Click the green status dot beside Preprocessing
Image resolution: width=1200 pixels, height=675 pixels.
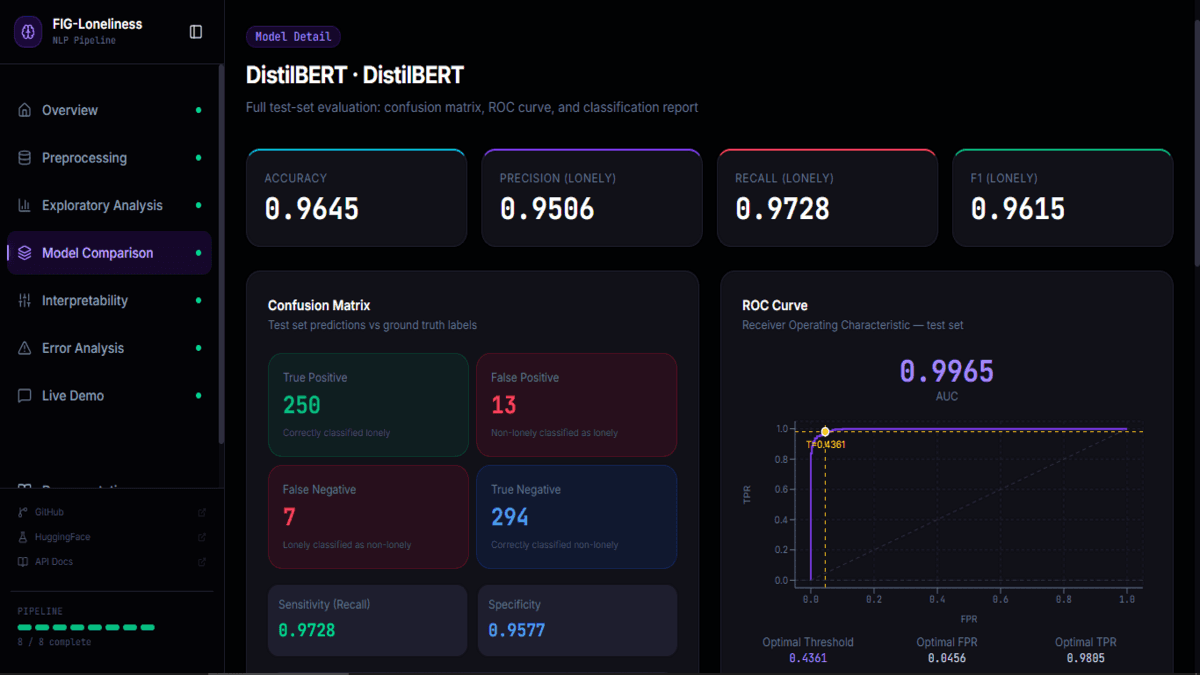point(199,158)
